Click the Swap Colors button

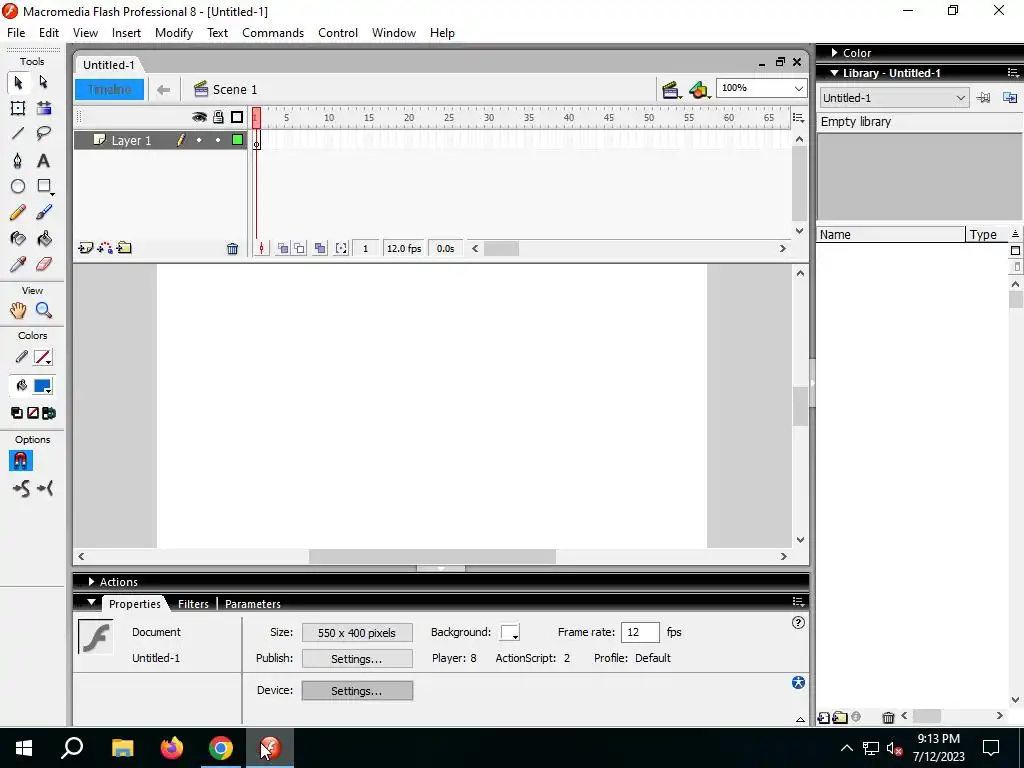point(49,413)
